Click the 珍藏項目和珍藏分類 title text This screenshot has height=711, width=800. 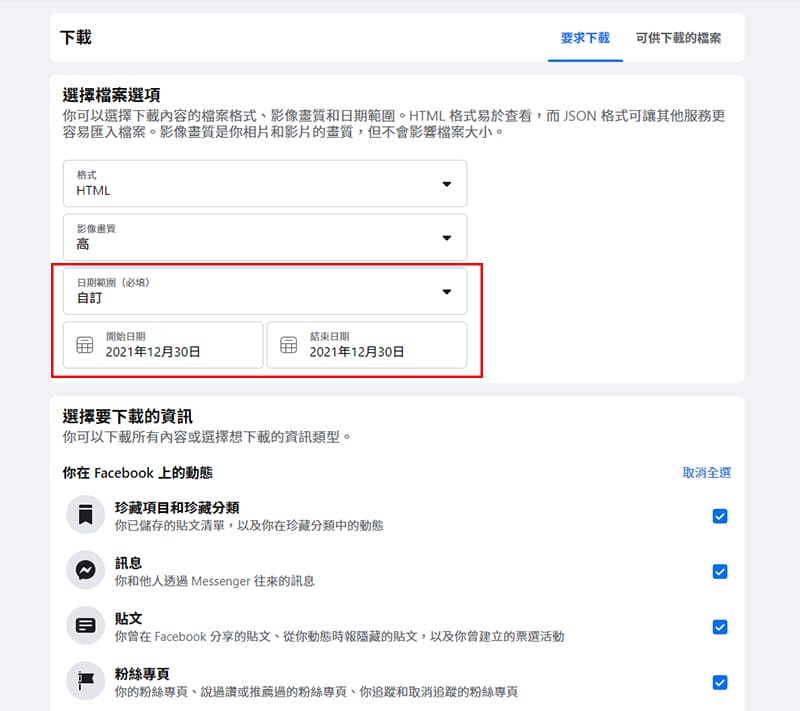177,507
